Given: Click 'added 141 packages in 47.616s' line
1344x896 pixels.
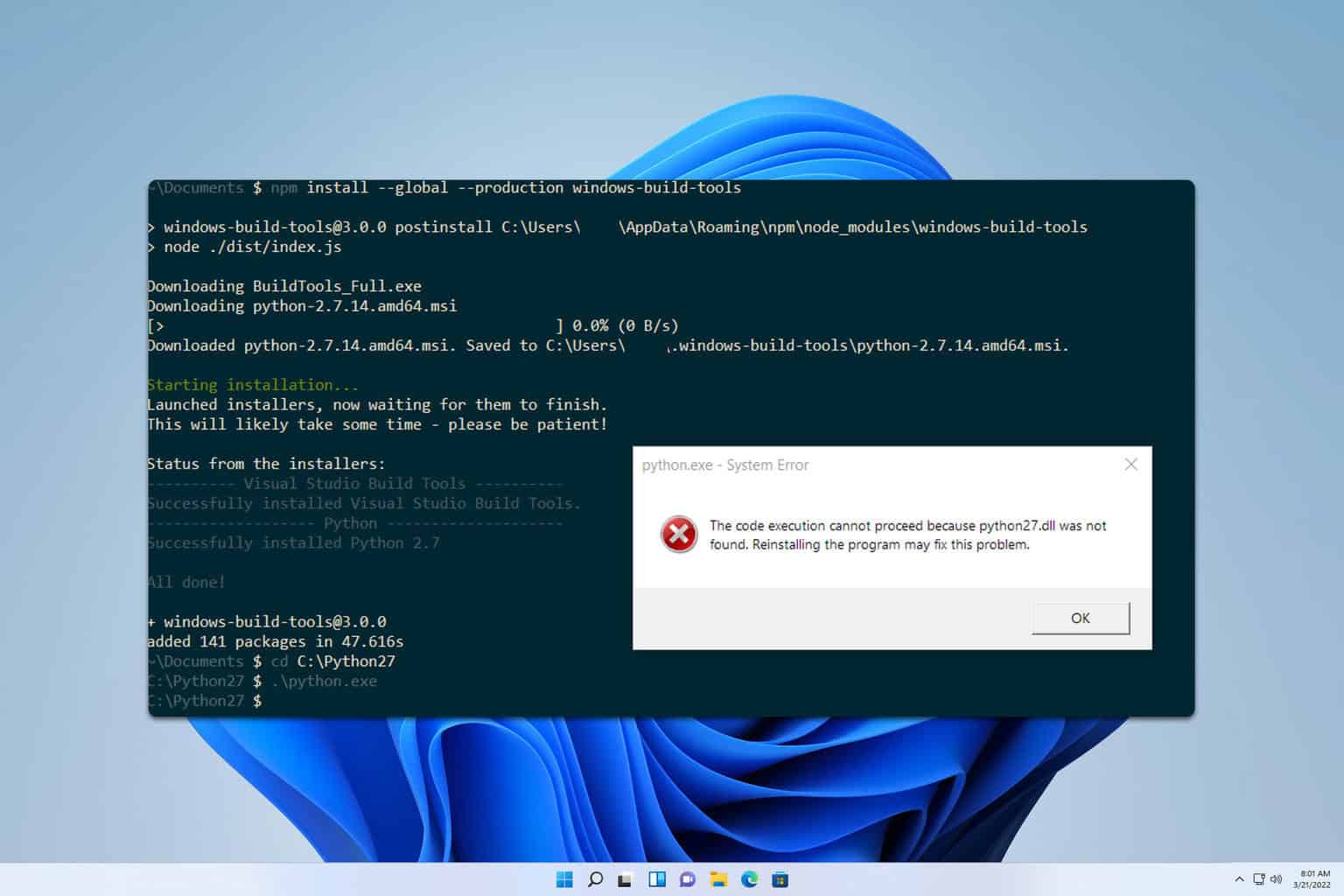Looking at the screenshot, I should point(276,641).
